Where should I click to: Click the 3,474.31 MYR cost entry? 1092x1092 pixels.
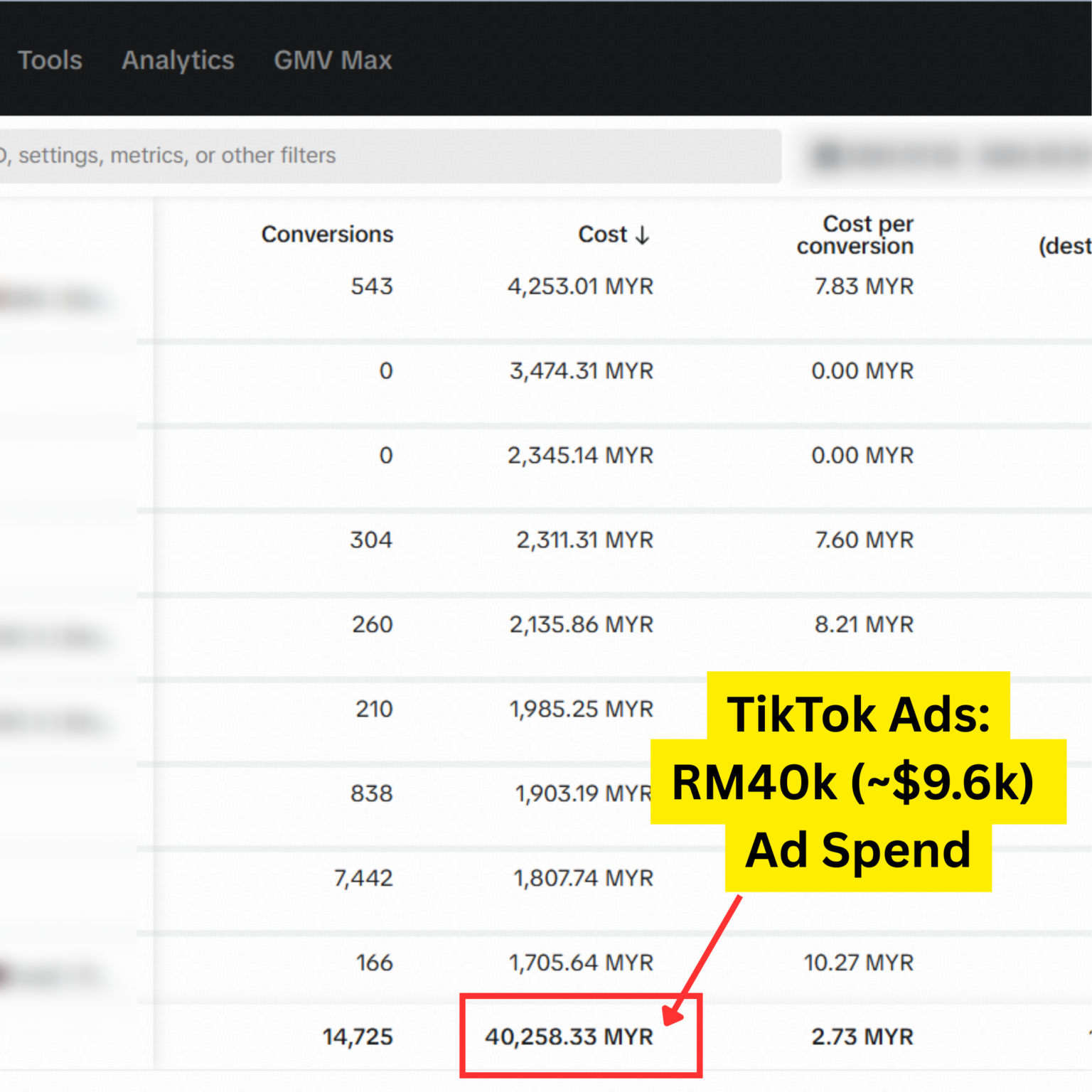point(581,371)
